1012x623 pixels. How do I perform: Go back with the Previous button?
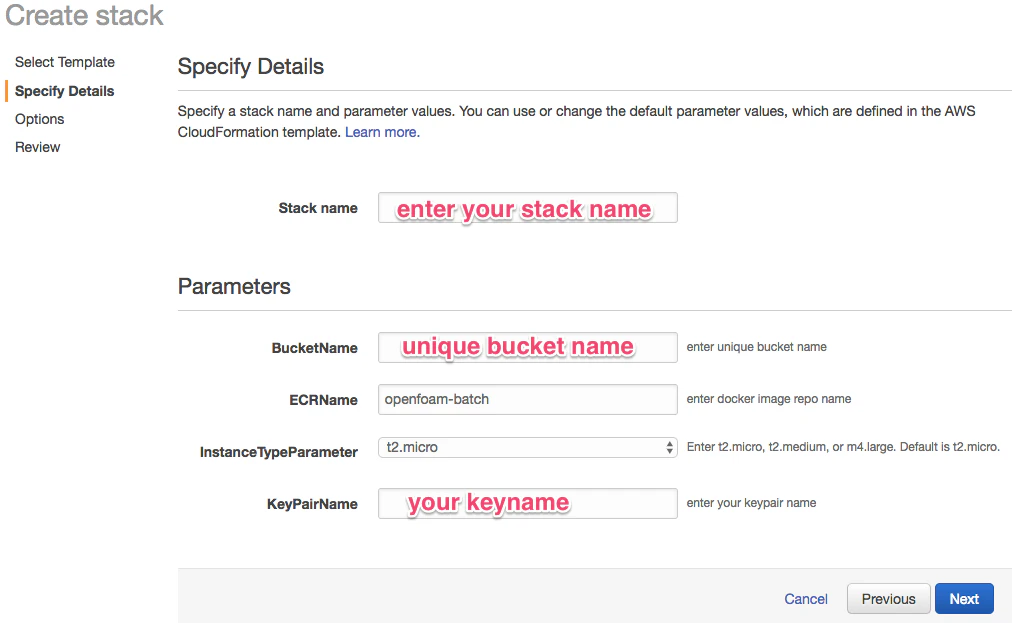(x=888, y=599)
